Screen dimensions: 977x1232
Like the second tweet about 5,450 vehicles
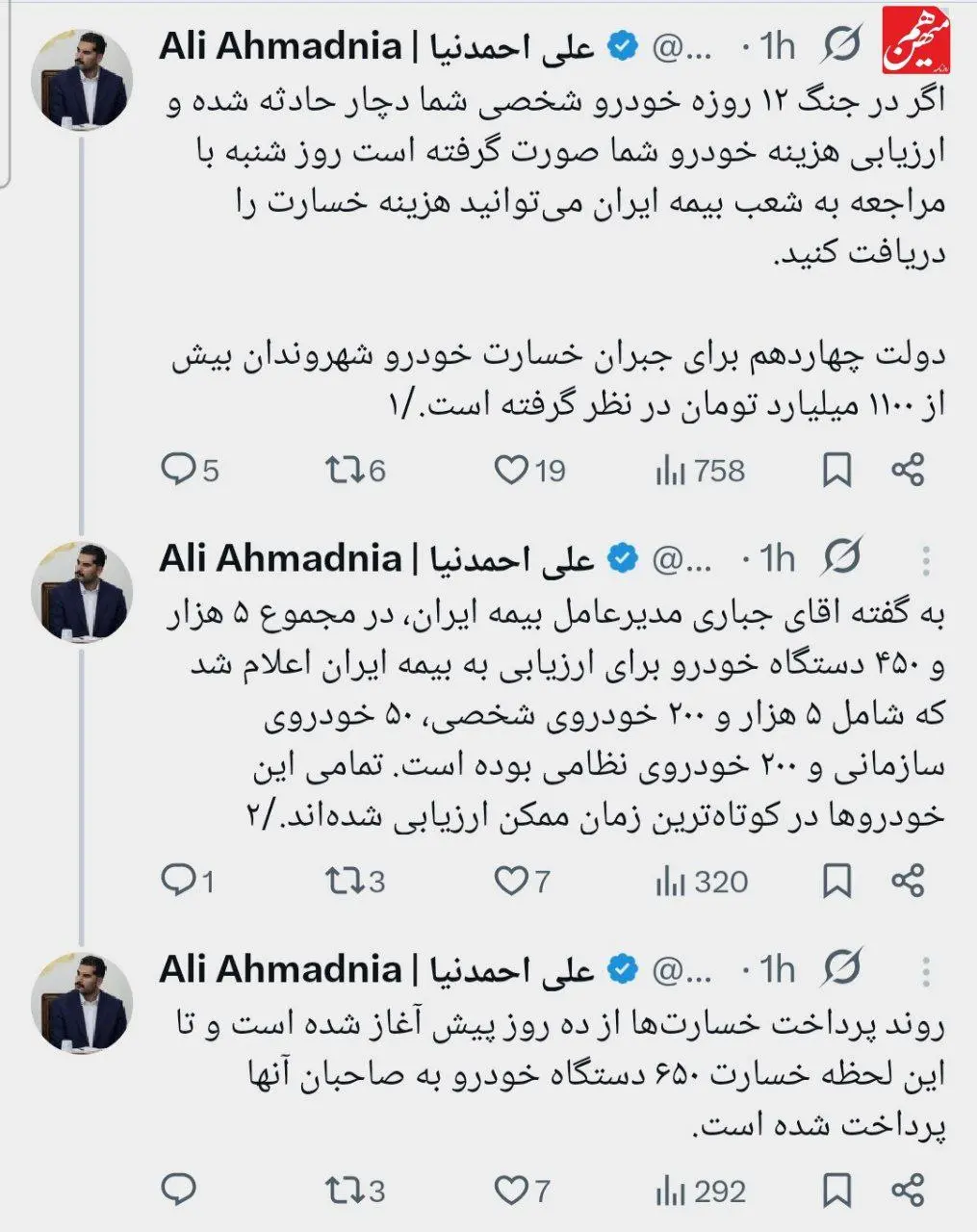[511, 880]
